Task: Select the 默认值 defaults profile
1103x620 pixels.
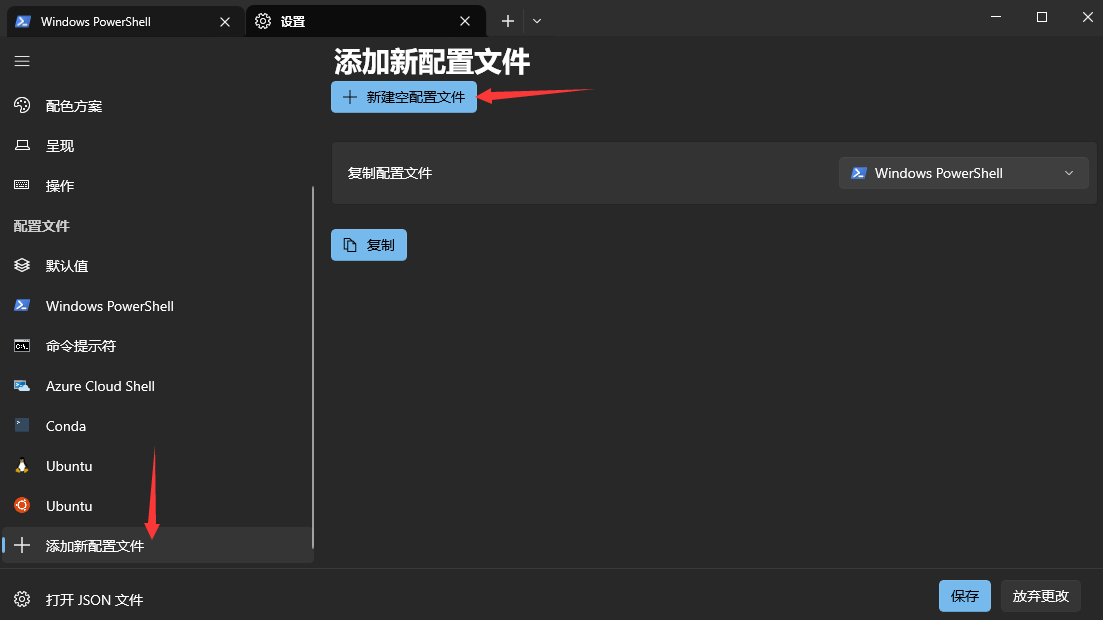Action: (67, 266)
